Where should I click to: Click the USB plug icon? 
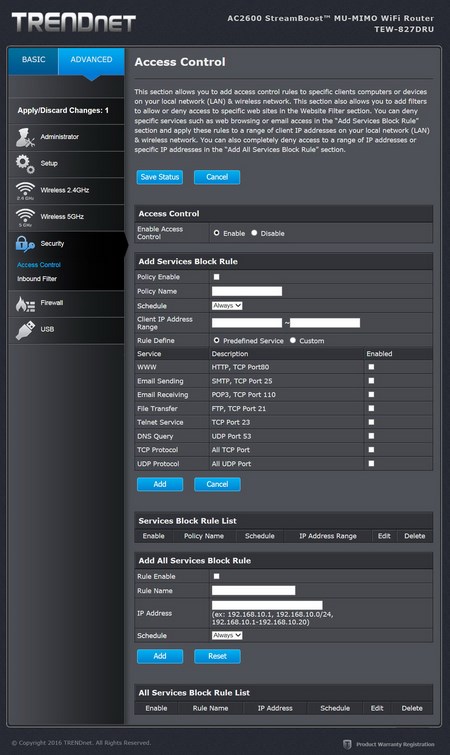(25, 330)
